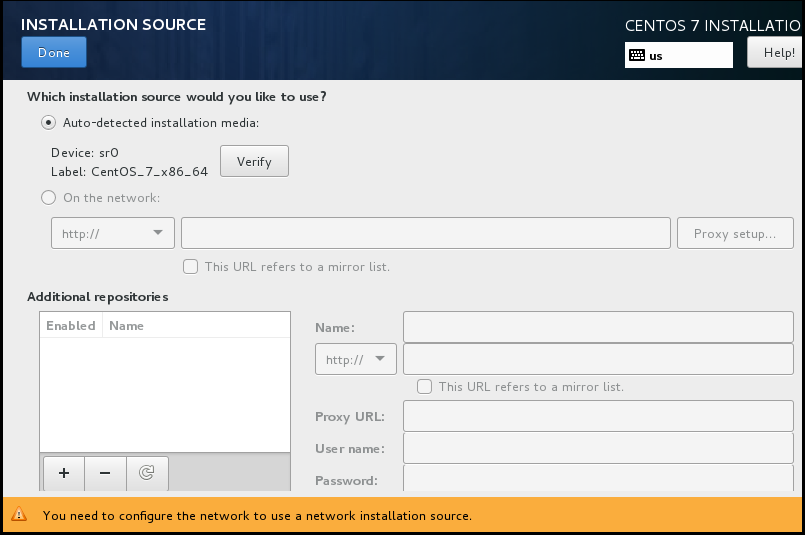Open the Proxy setup dialog
Viewport: 805px width, 535px height.
click(735, 233)
